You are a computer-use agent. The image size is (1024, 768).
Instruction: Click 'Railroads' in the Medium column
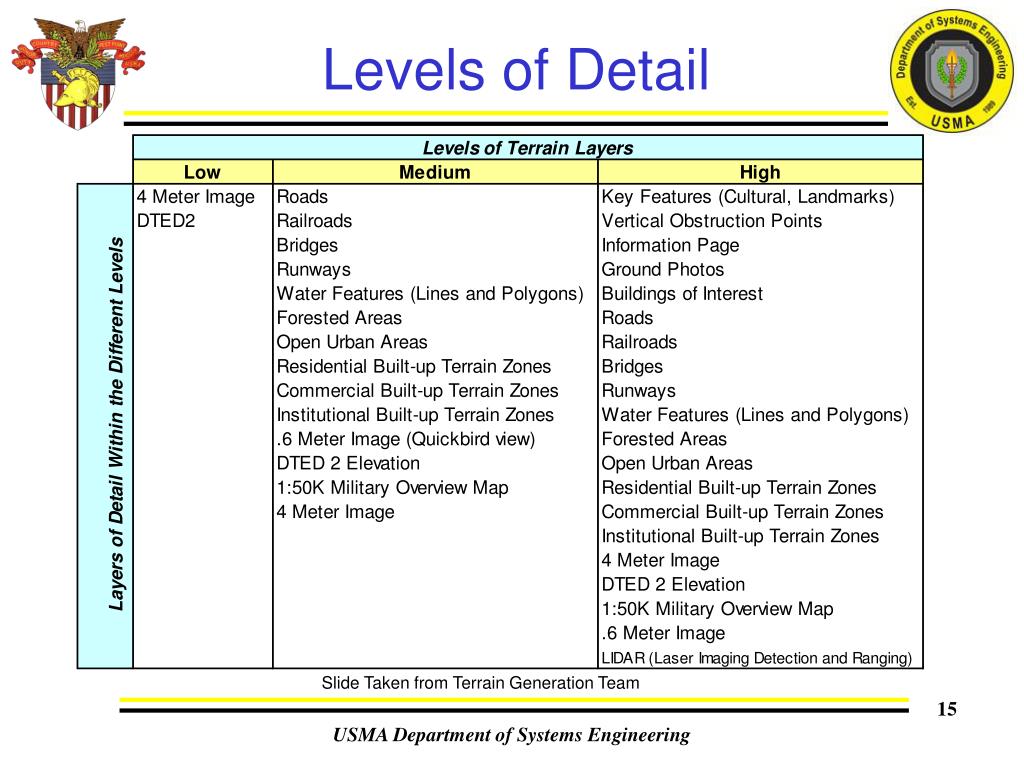pyautogui.click(x=314, y=221)
